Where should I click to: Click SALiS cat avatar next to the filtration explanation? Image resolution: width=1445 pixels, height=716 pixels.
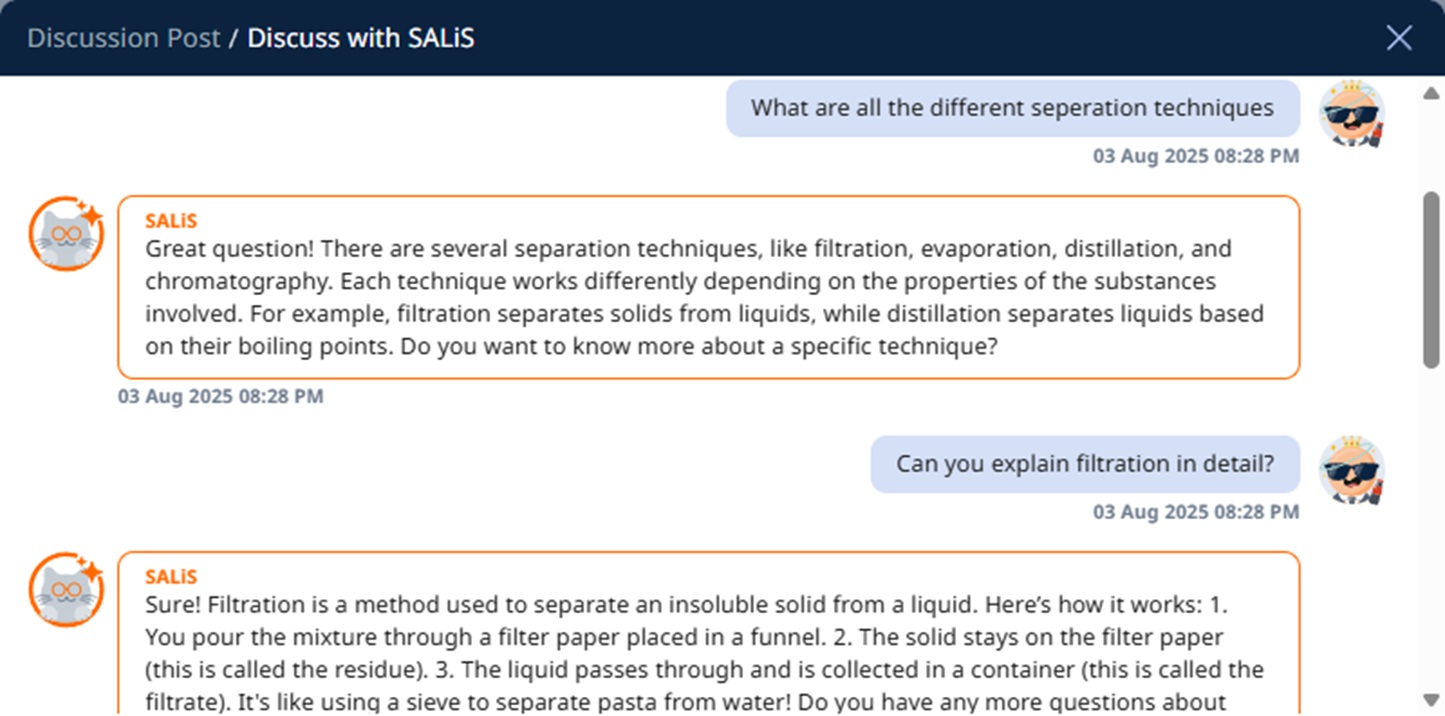[x=66, y=590]
